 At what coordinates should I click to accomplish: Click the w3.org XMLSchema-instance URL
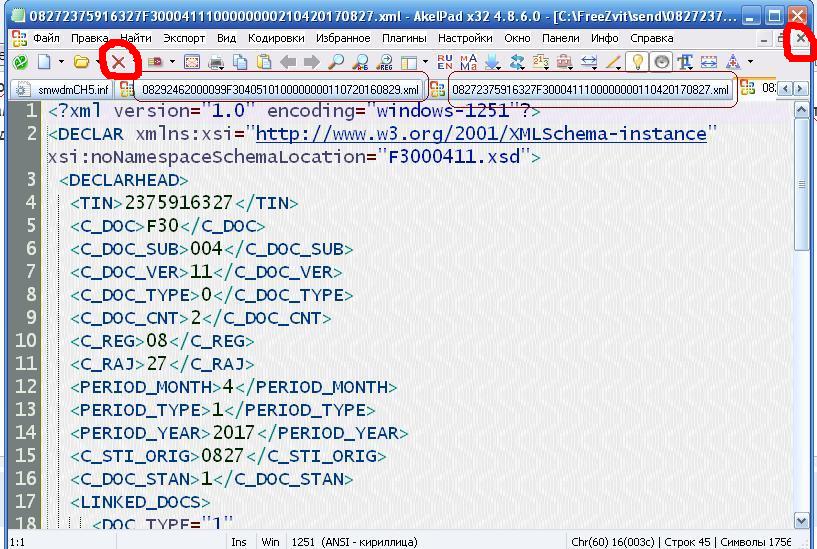(x=480, y=133)
